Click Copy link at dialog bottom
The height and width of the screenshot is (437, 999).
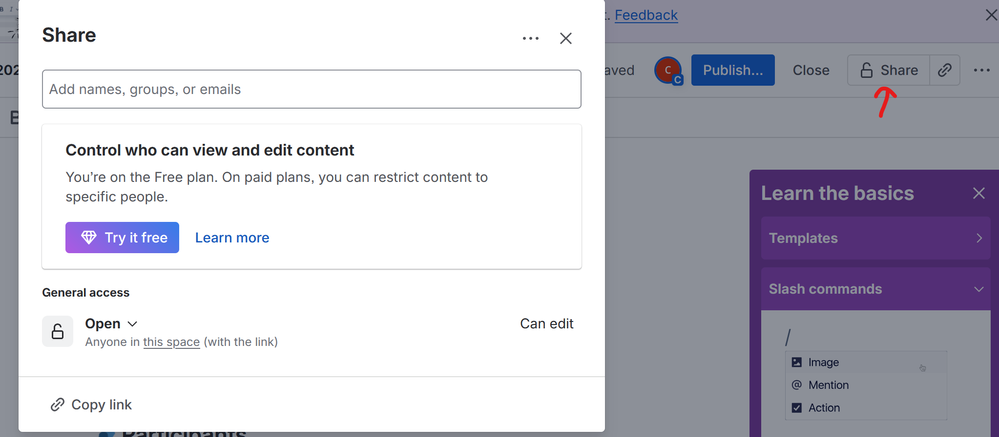point(91,405)
